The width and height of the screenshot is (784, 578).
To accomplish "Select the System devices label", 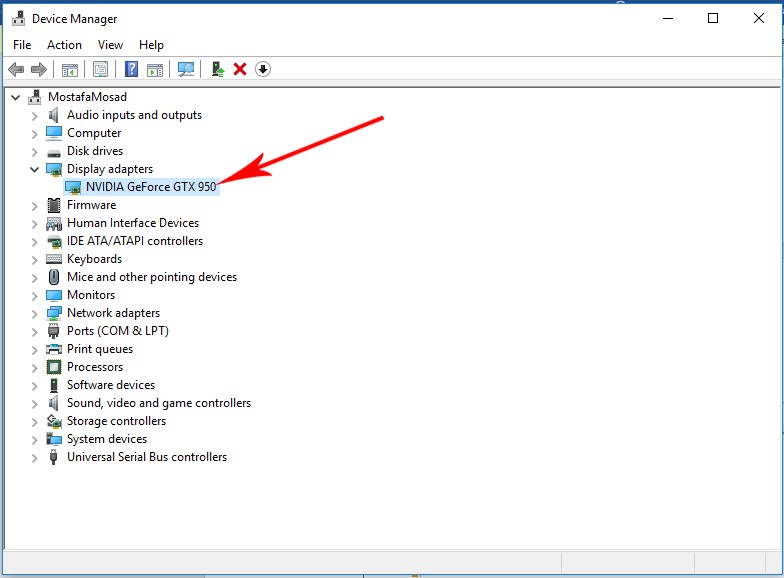I will pos(107,439).
